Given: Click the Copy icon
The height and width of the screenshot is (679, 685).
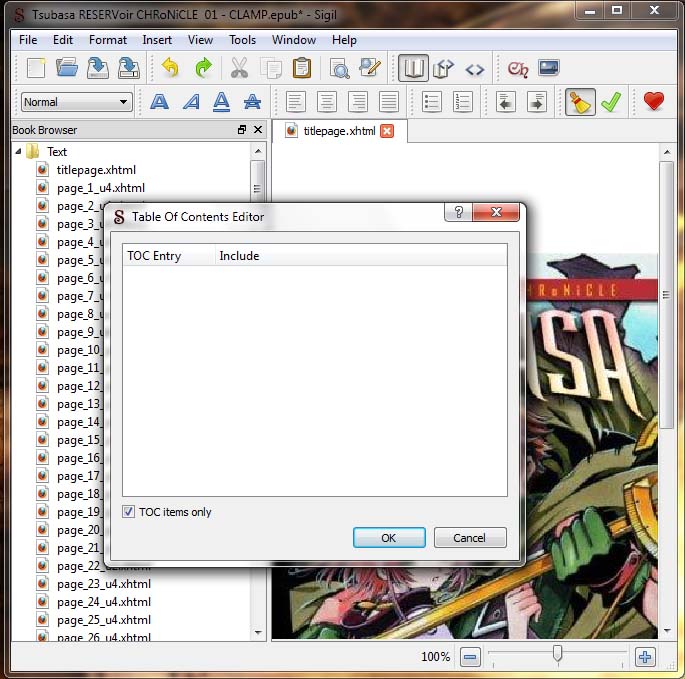Looking at the screenshot, I should tap(271, 68).
